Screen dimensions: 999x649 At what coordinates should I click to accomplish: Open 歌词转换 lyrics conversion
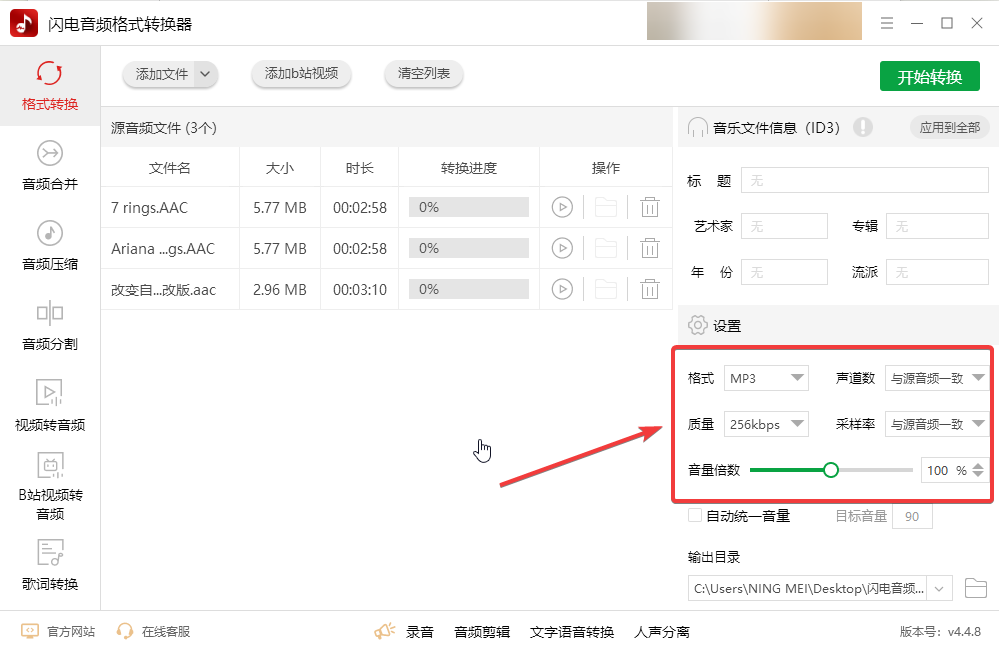pyautogui.click(x=50, y=566)
